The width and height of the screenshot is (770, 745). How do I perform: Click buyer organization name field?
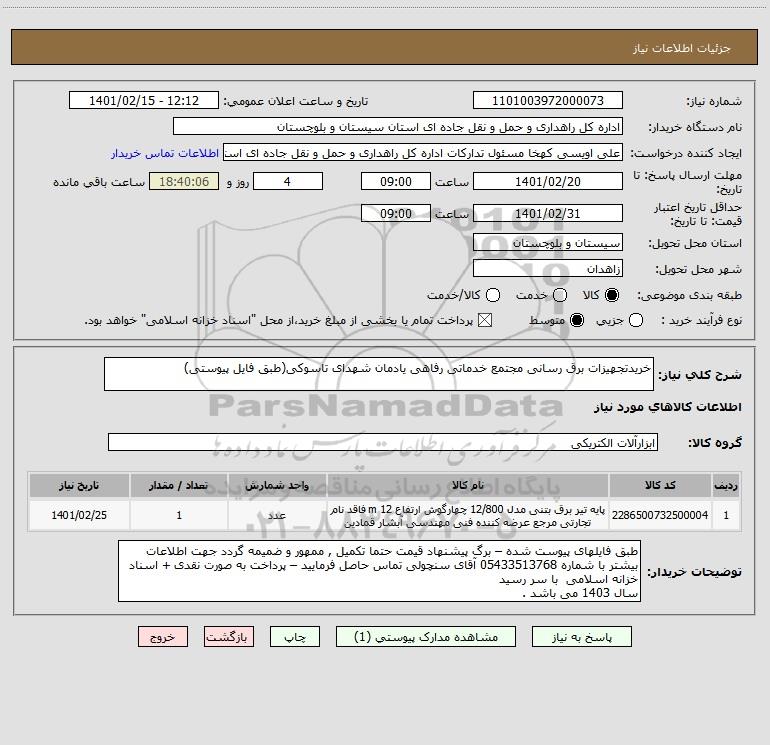coord(398,127)
